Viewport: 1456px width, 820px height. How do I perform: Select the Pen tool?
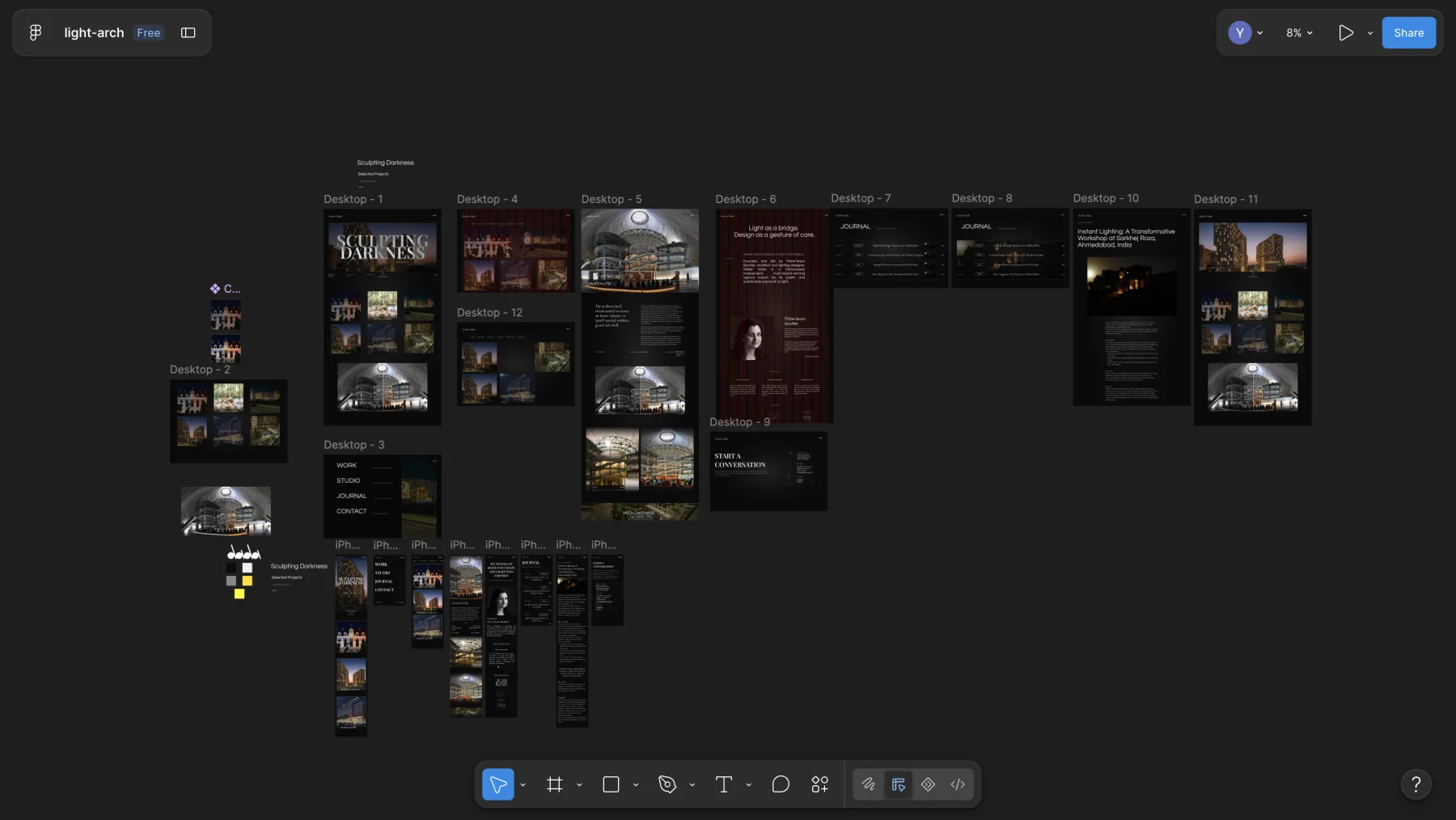[x=667, y=784]
